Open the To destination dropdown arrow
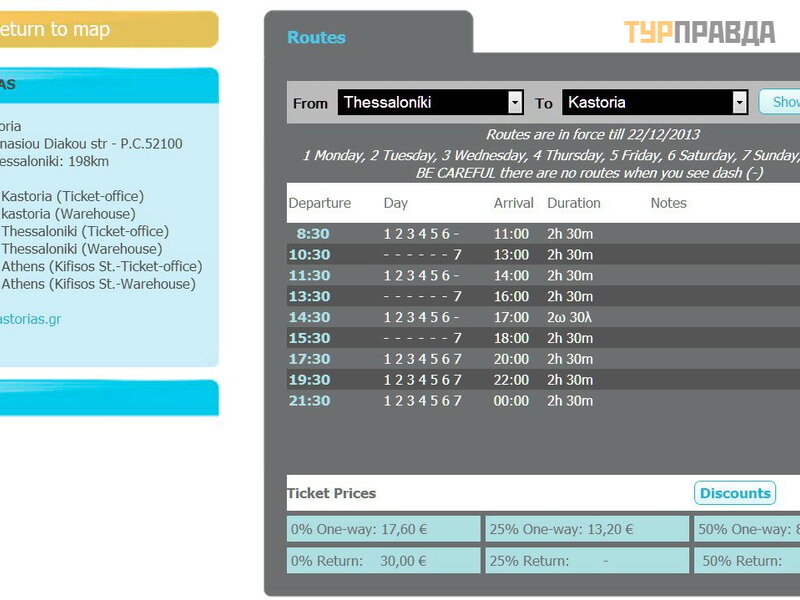The height and width of the screenshot is (600, 800). click(740, 102)
